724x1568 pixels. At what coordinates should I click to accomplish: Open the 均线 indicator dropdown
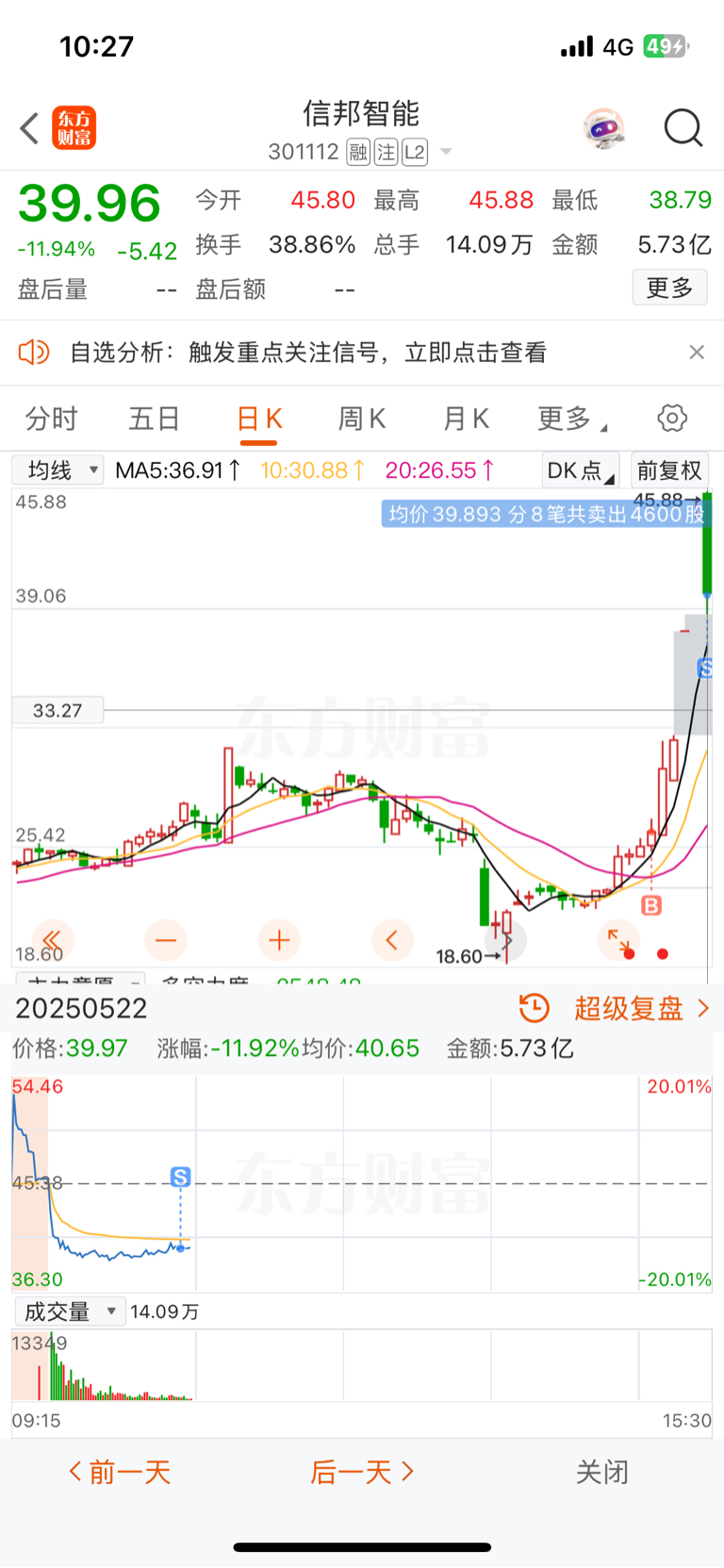58,470
